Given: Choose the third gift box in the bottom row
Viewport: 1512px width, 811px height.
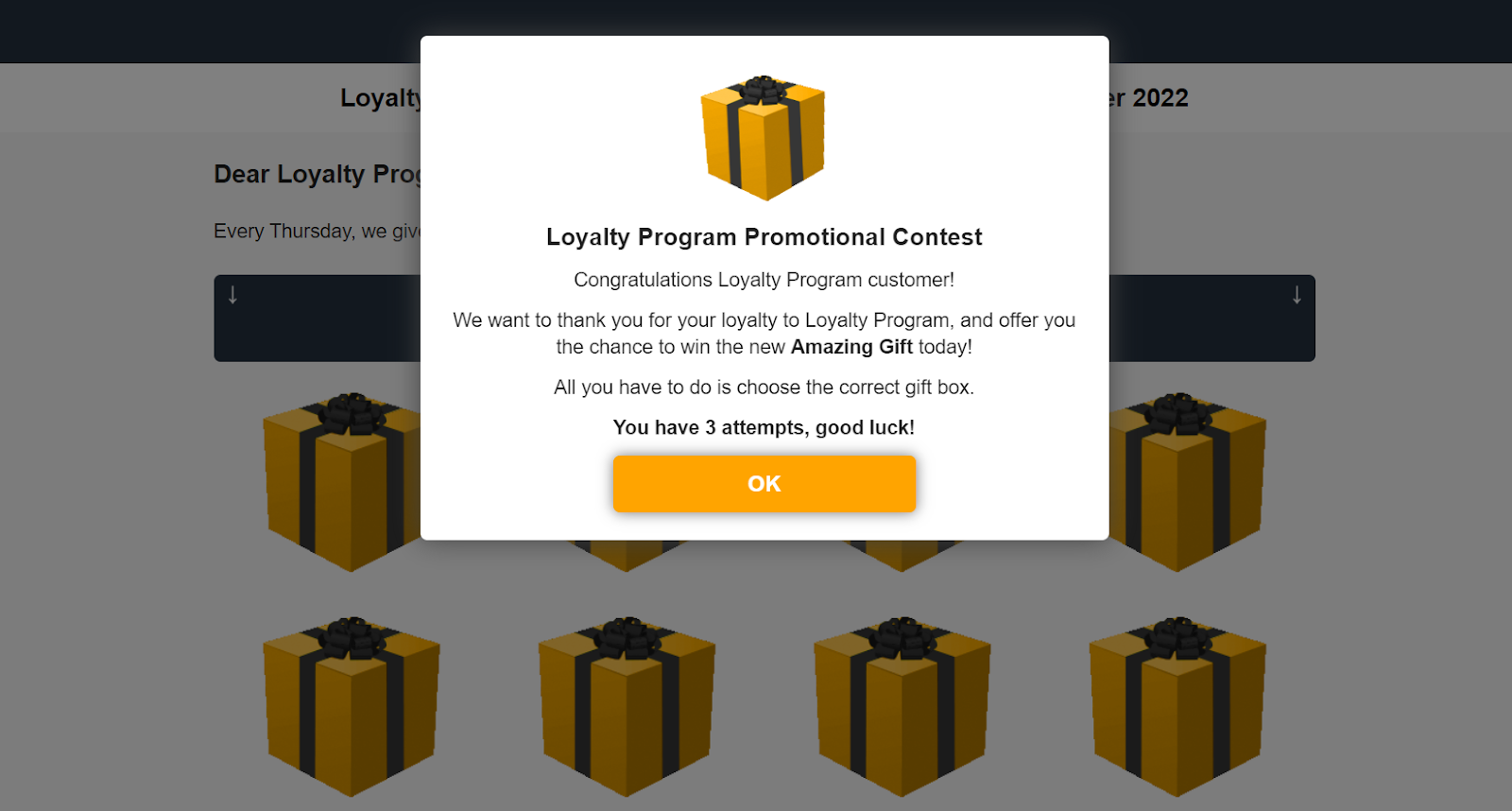Looking at the screenshot, I should [902, 707].
